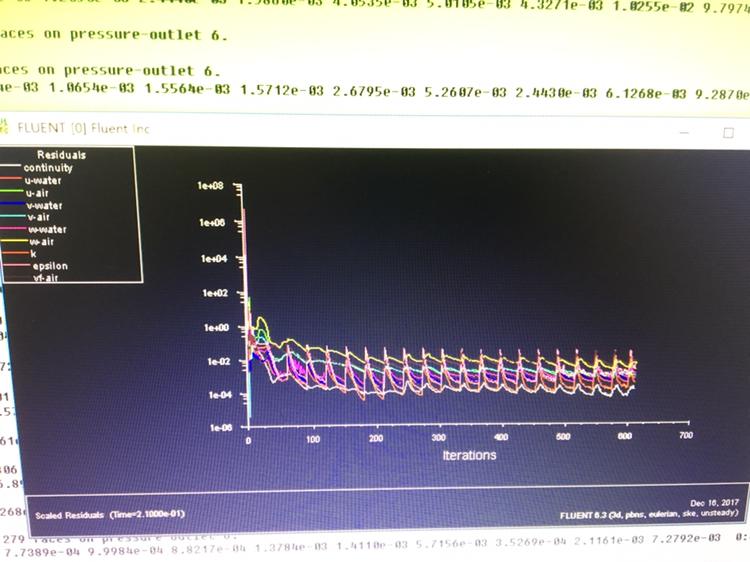Click the 400 x-axis tick label
Viewport: 750px width, 562px height.
pos(501,437)
